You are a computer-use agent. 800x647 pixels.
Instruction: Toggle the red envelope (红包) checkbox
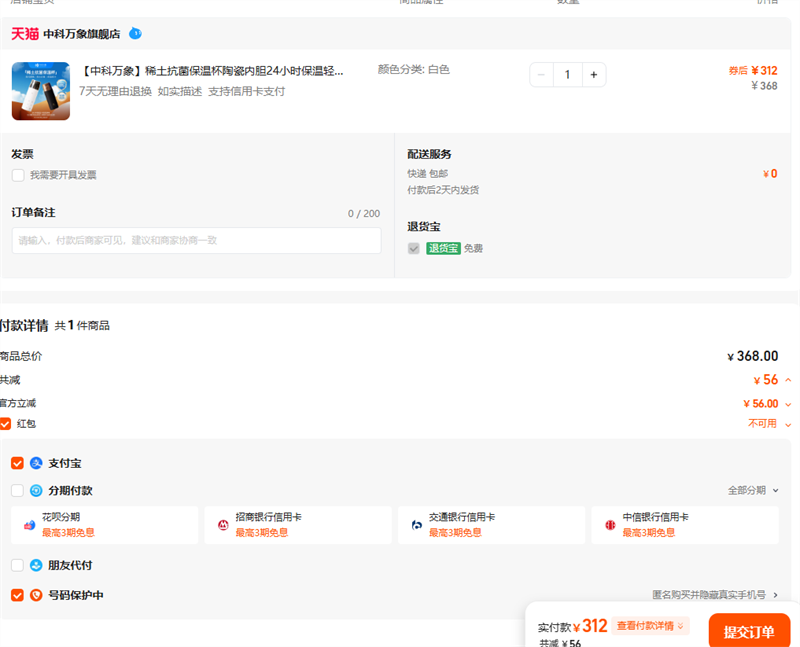pyautogui.click(x=6, y=423)
